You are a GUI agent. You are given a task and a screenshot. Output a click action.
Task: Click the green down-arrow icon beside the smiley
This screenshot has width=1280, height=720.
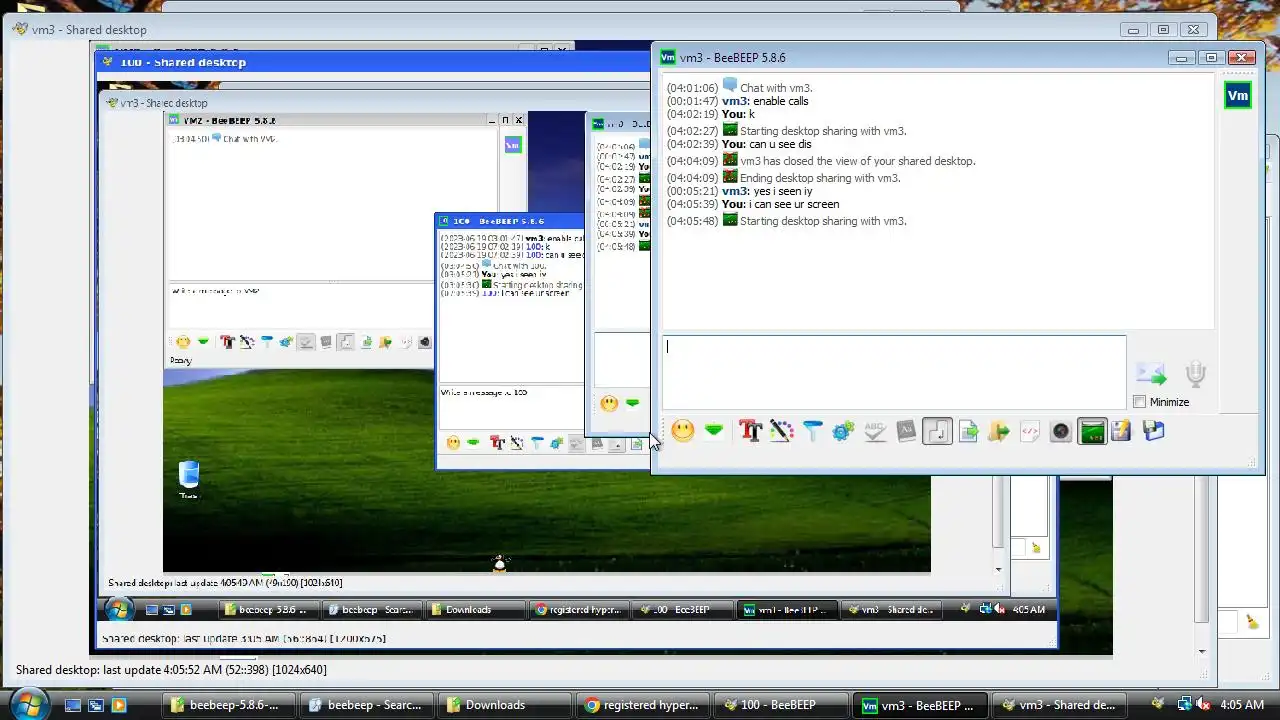(714, 431)
